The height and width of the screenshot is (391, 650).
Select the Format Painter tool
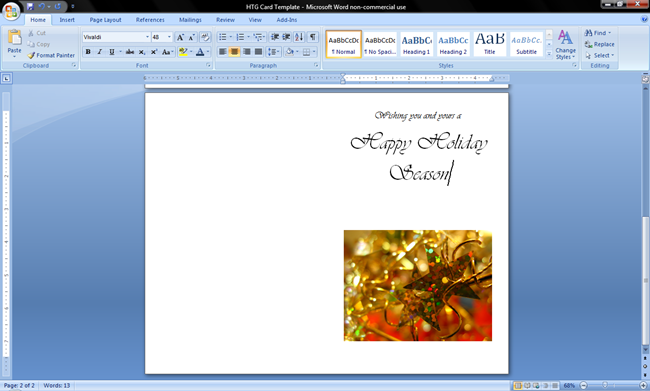click(51, 55)
